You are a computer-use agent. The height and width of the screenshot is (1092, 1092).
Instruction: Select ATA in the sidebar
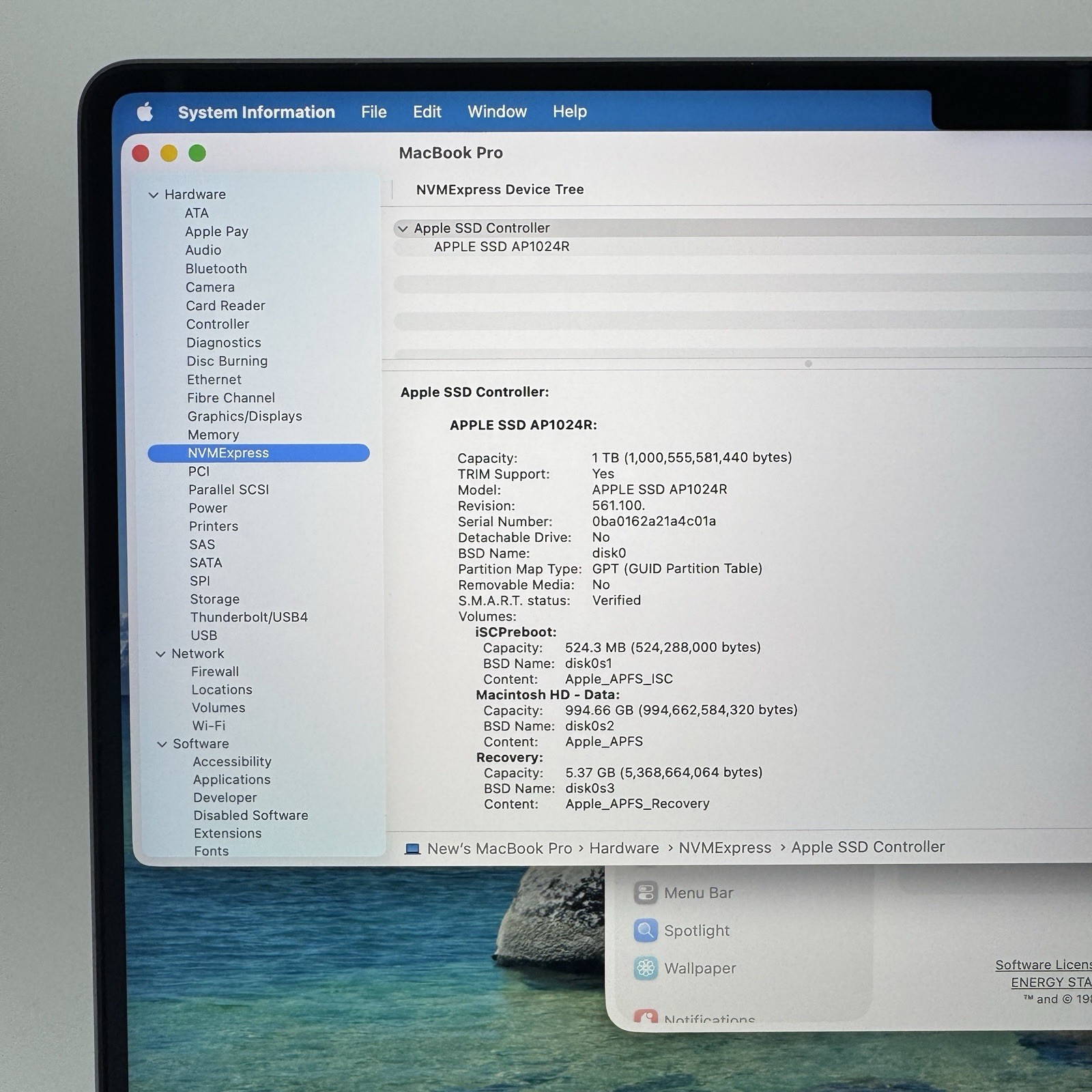click(197, 213)
